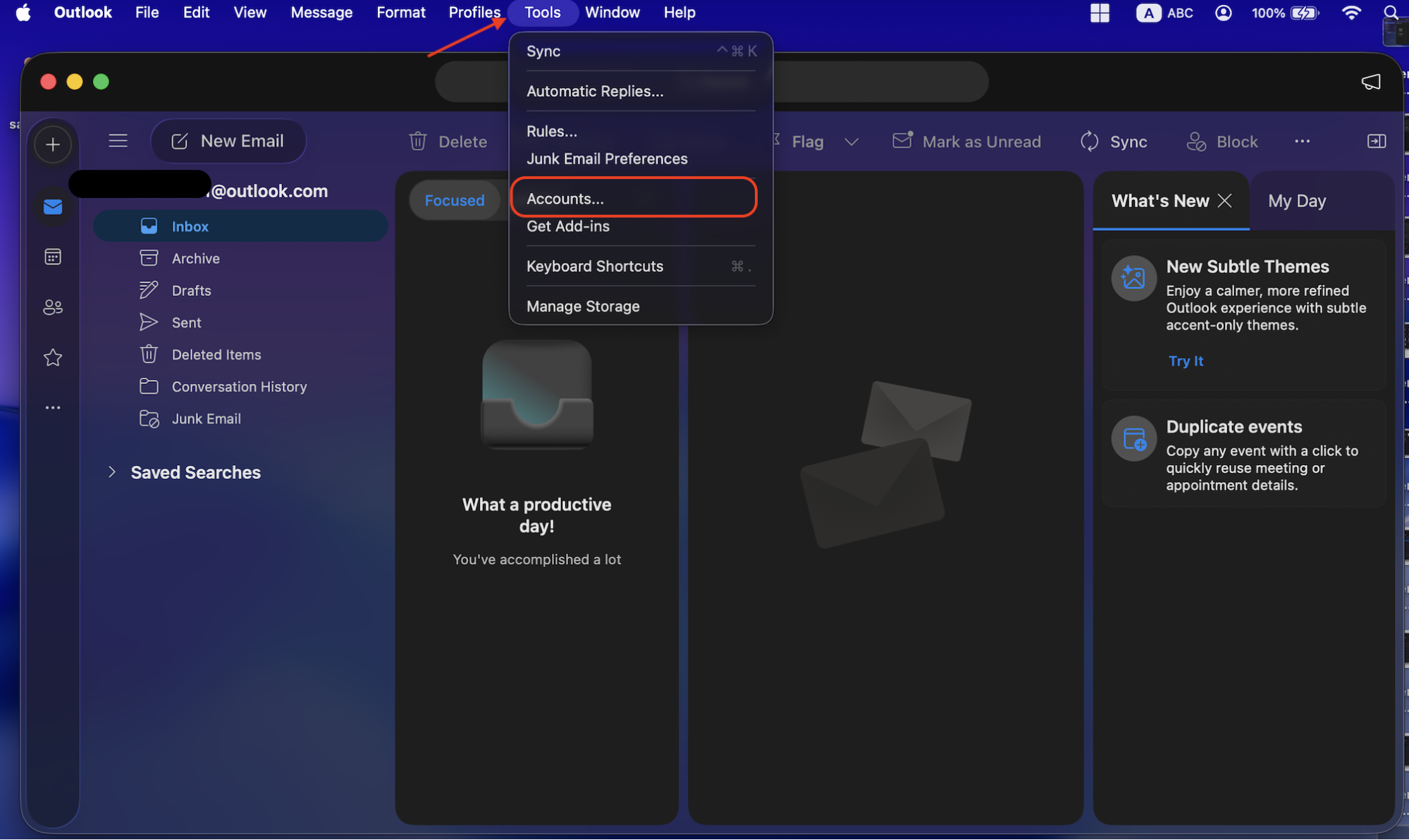Viewport: 1409px width, 840px height.
Task: Click the Sync toolbar button
Action: [1114, 142]
